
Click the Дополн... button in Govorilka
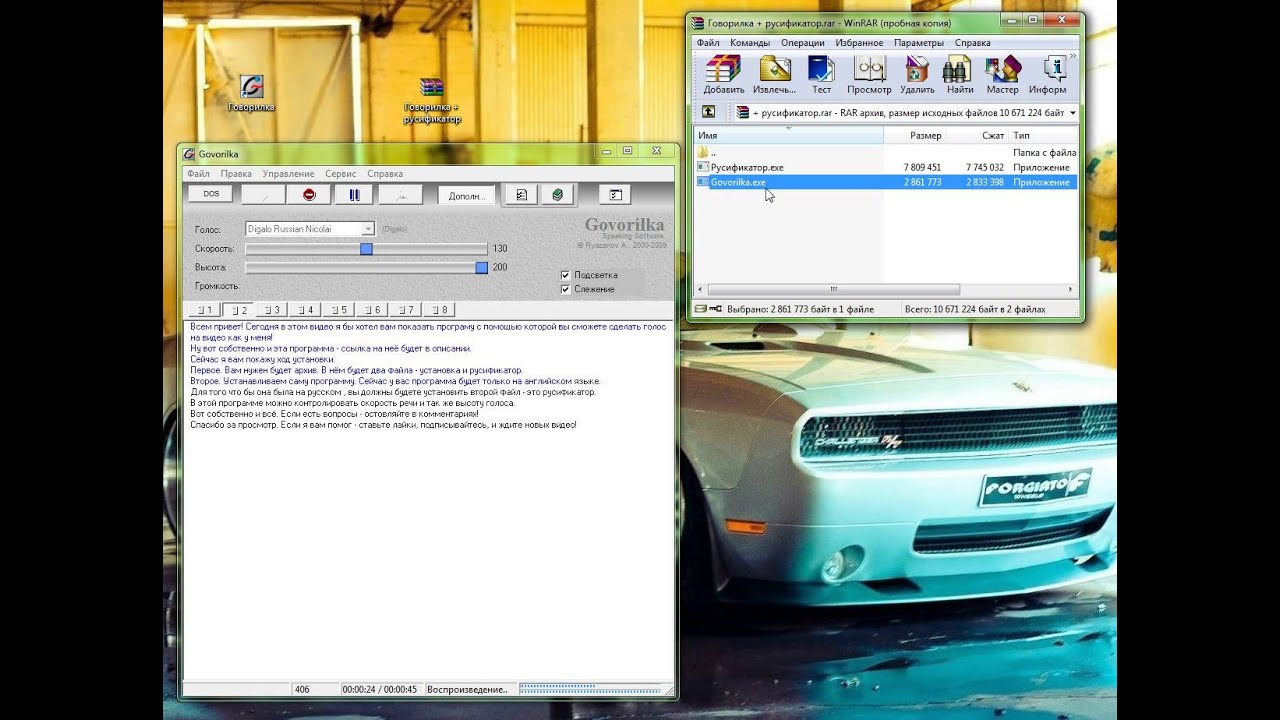click(466, 196)
